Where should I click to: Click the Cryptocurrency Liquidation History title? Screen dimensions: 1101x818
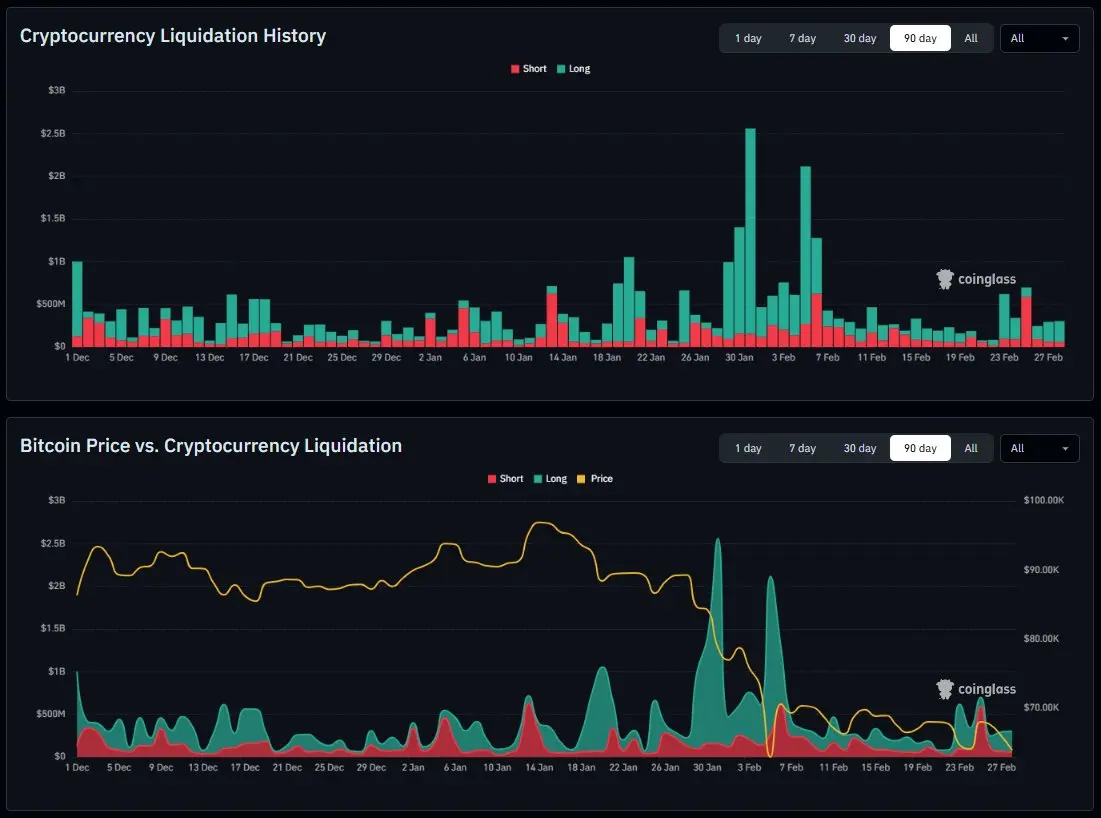pos(173,36)
